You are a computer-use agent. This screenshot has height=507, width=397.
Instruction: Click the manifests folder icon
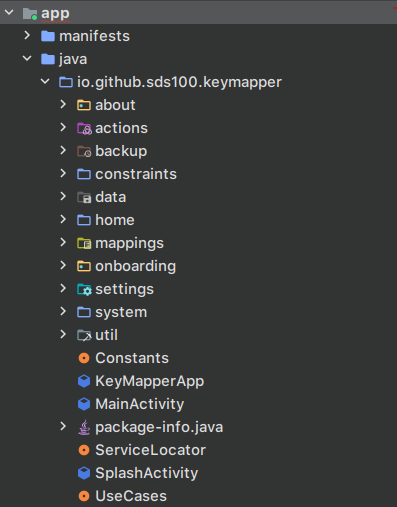tap(48, 36)
